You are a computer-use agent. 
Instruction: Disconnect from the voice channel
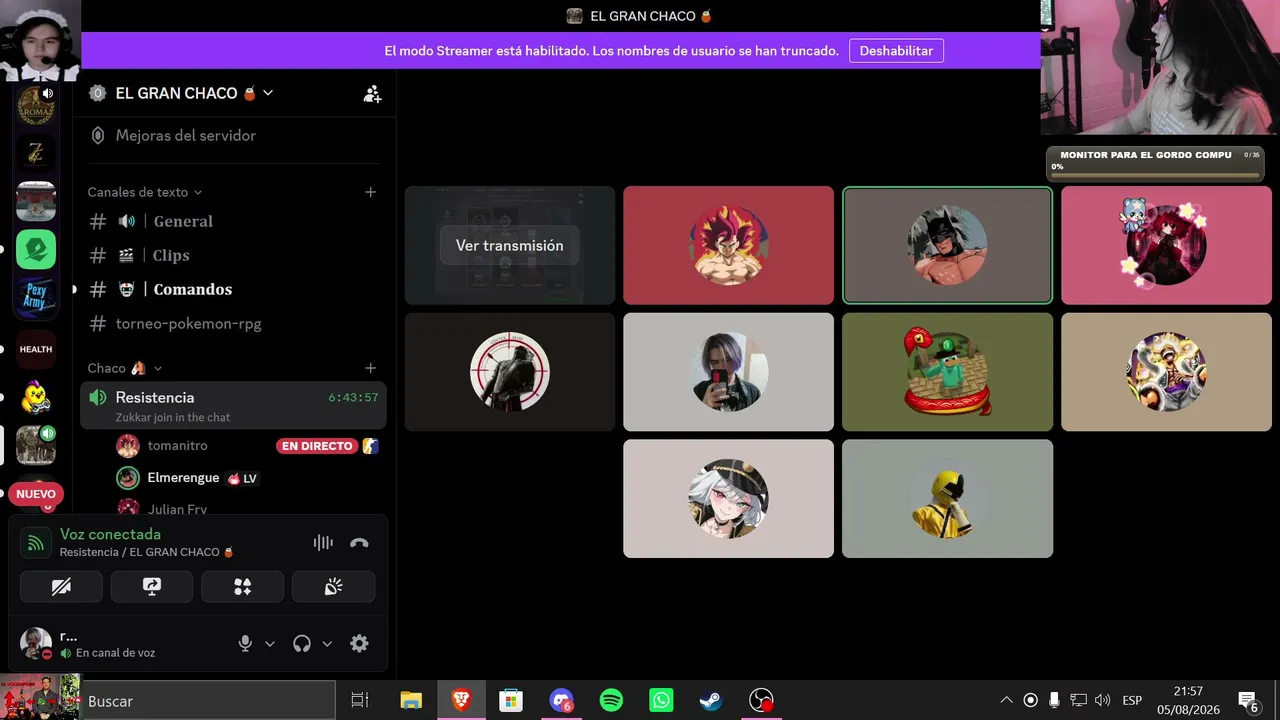(359, 543)
